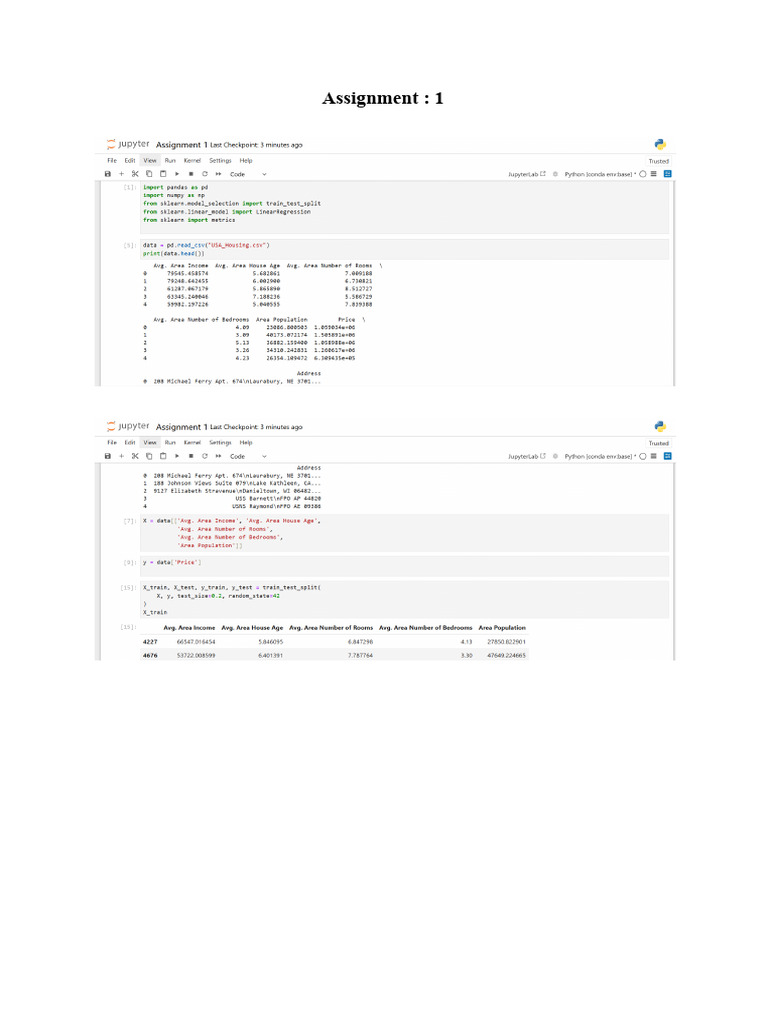
Task: Open the Code cell type dropdown in the first notebook
Action: pos(248,174)
